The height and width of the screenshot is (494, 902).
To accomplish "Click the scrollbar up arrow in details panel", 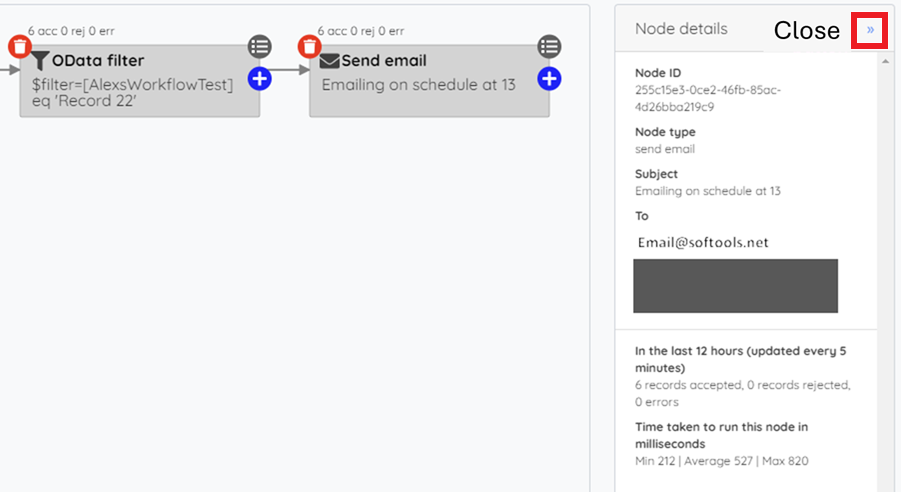I will point(885,61).
